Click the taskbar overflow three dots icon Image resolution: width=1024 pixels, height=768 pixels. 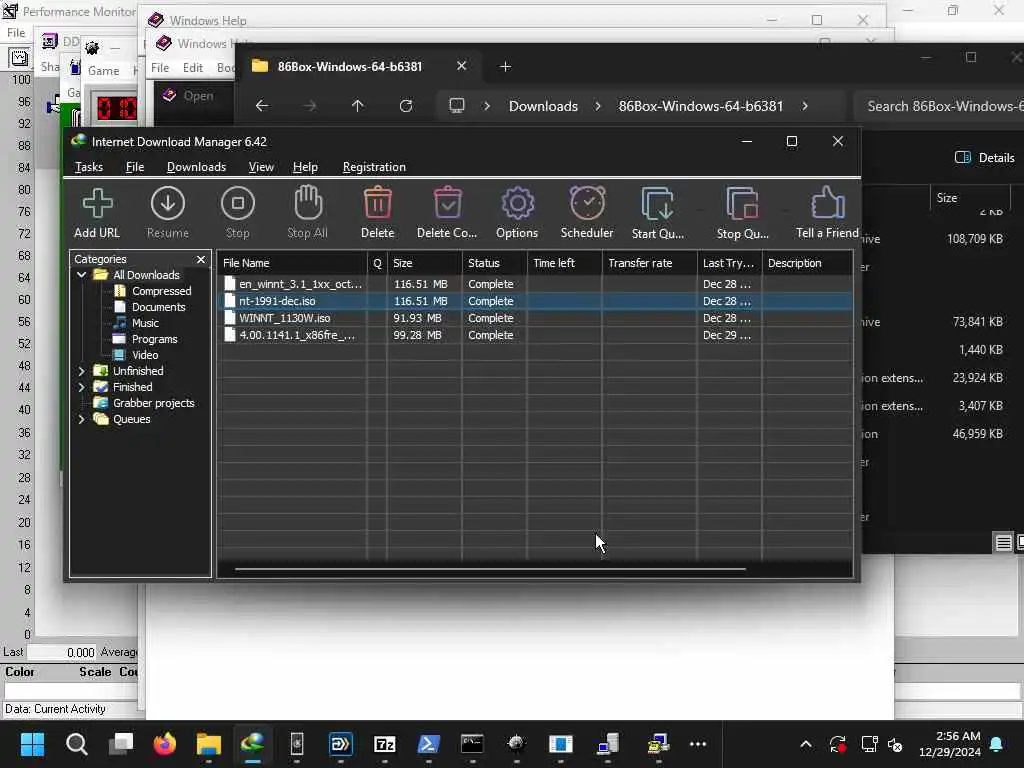[x=698, y=744]
